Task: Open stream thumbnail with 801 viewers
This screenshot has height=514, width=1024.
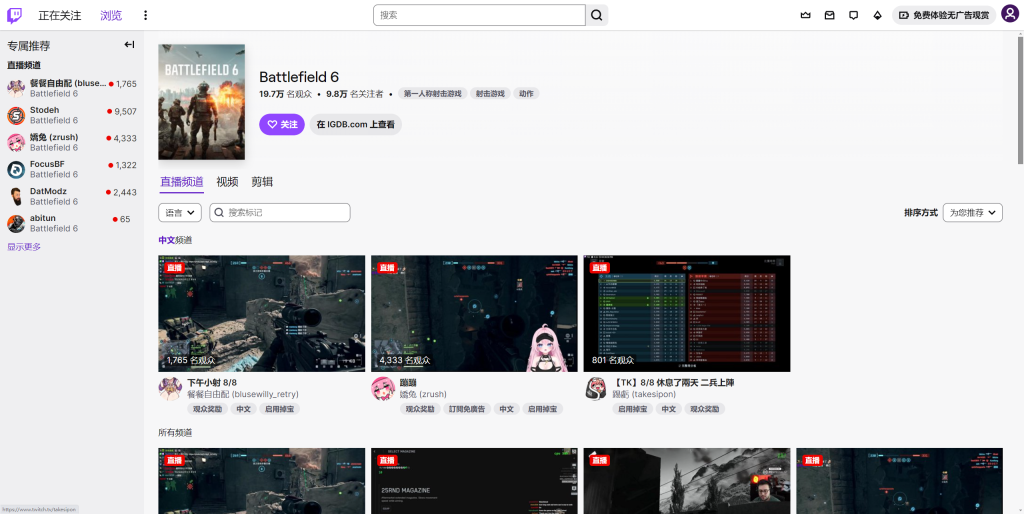Action: coord(687,313)
